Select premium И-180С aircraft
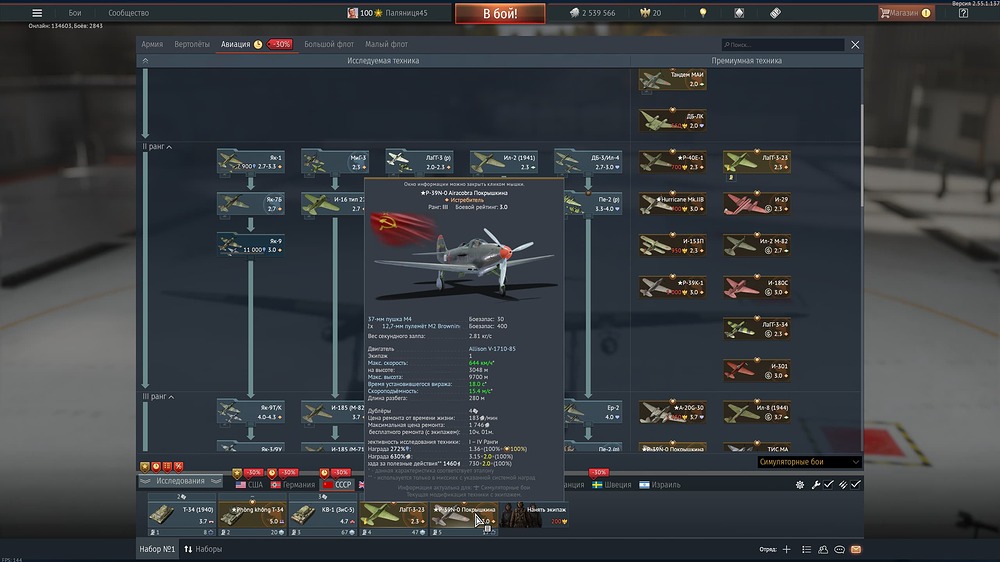Image resolution: width=1000 pixels, height=562 pixels. tap(757, 286)
